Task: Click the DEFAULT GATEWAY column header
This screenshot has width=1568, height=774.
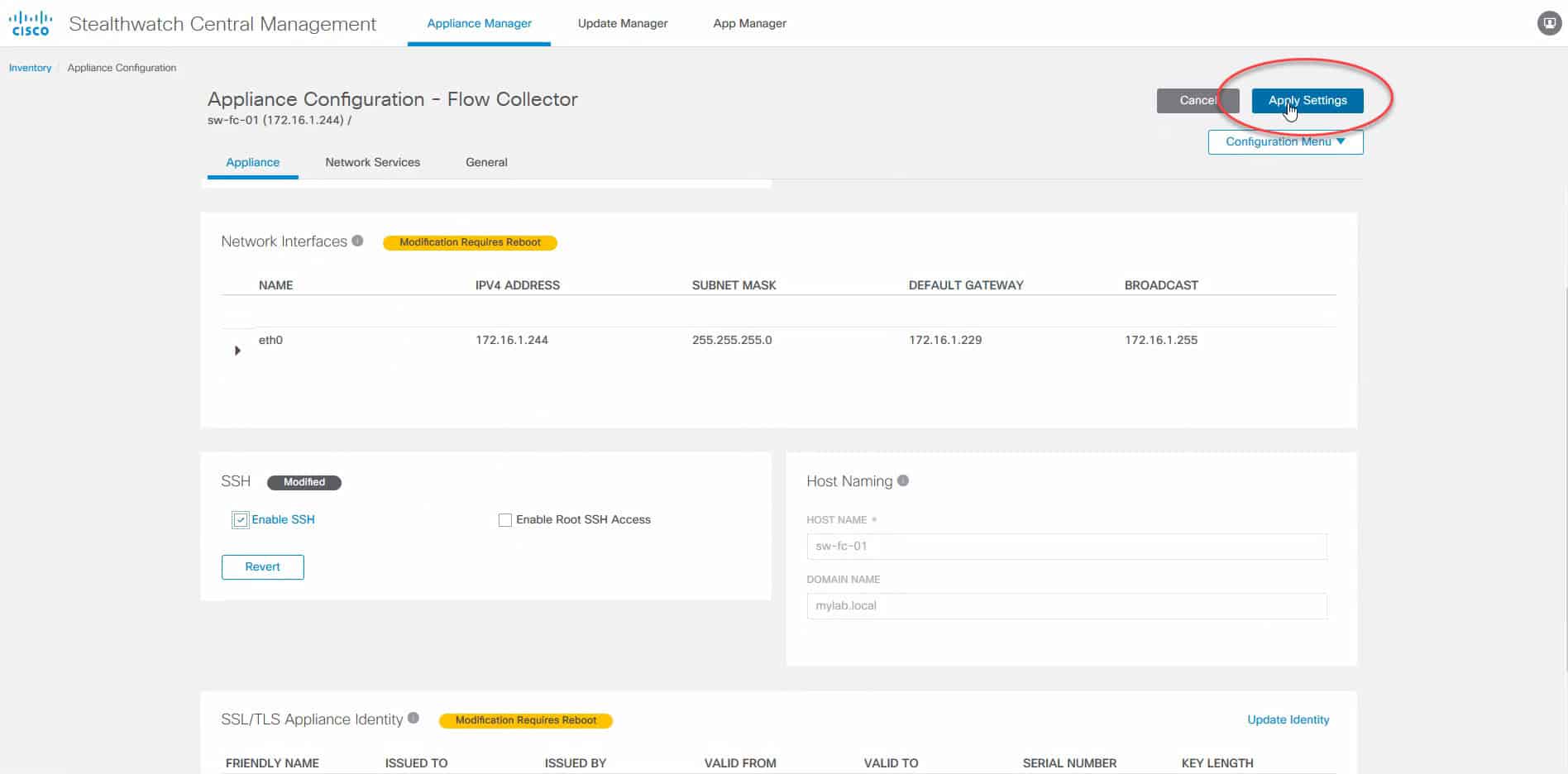Action: coord(966,285)
